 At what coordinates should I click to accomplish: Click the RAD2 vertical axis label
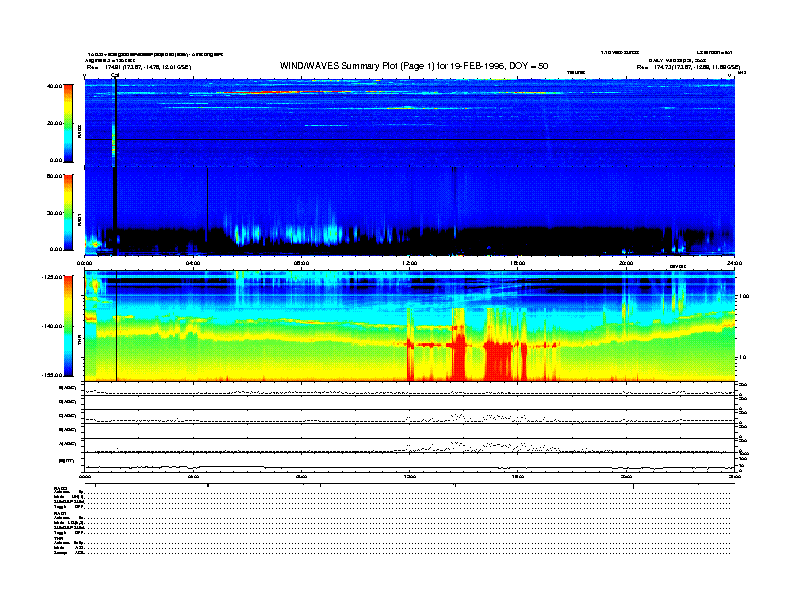[x=79, y=132]
